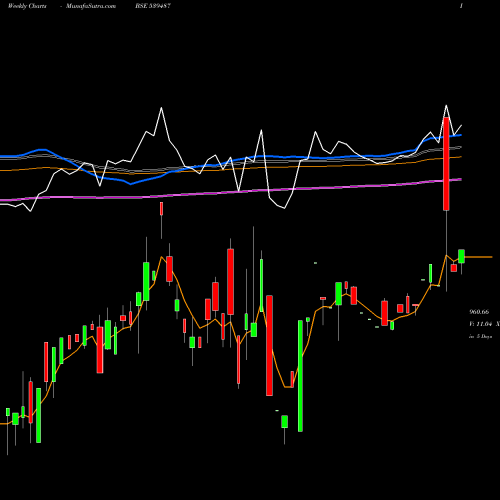
Task: Click the tall red candlestick at the latest spike
Action: (x=446, y=164)
